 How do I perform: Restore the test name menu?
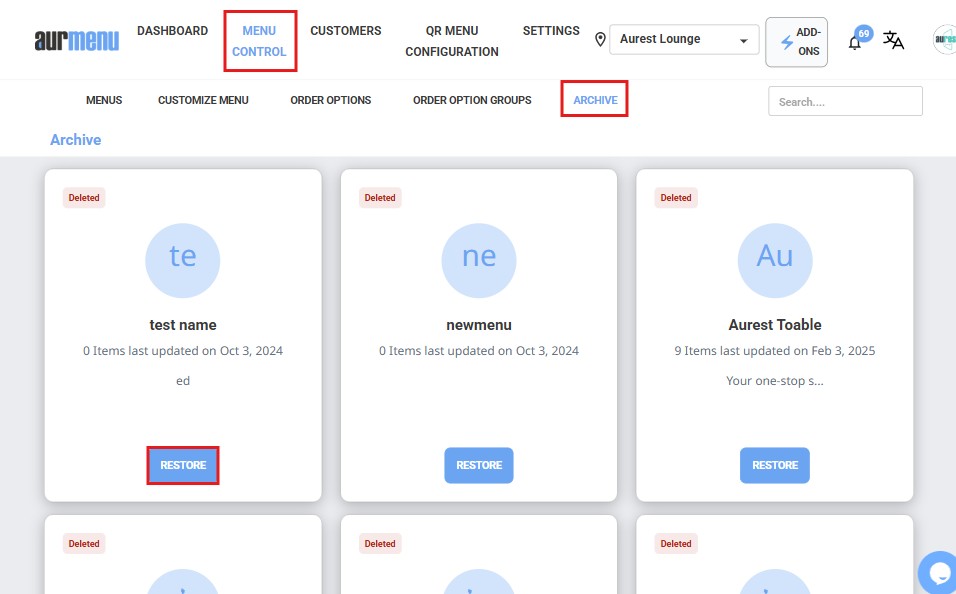pos(183,465)
